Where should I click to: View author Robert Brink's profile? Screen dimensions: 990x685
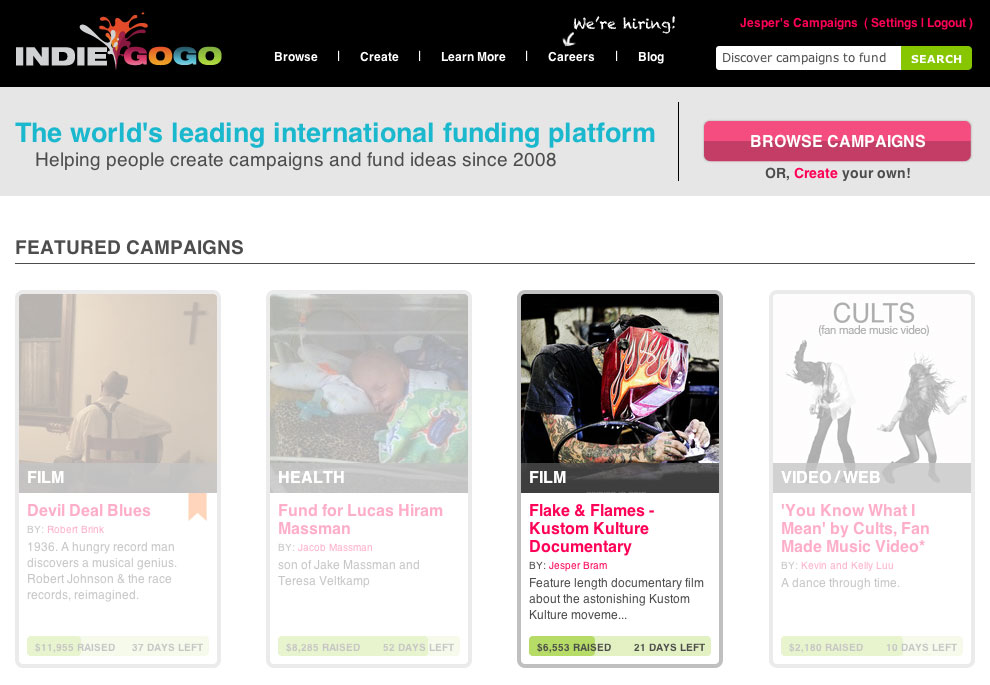click(75, 530)
